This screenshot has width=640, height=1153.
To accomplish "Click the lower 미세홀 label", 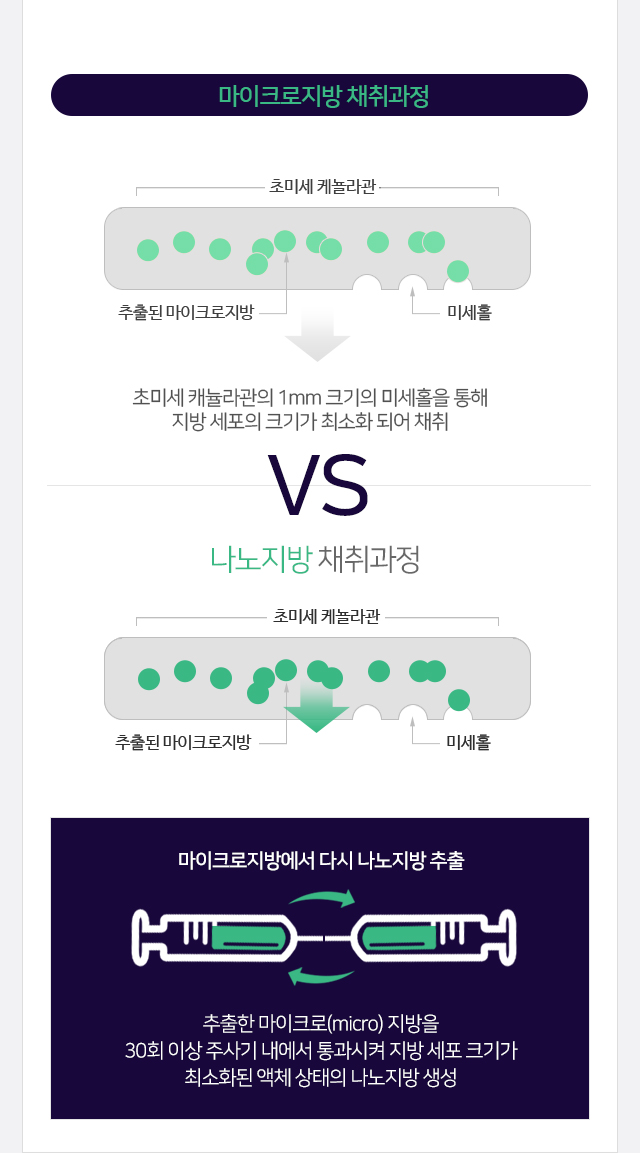I will [x=469, y=743].
